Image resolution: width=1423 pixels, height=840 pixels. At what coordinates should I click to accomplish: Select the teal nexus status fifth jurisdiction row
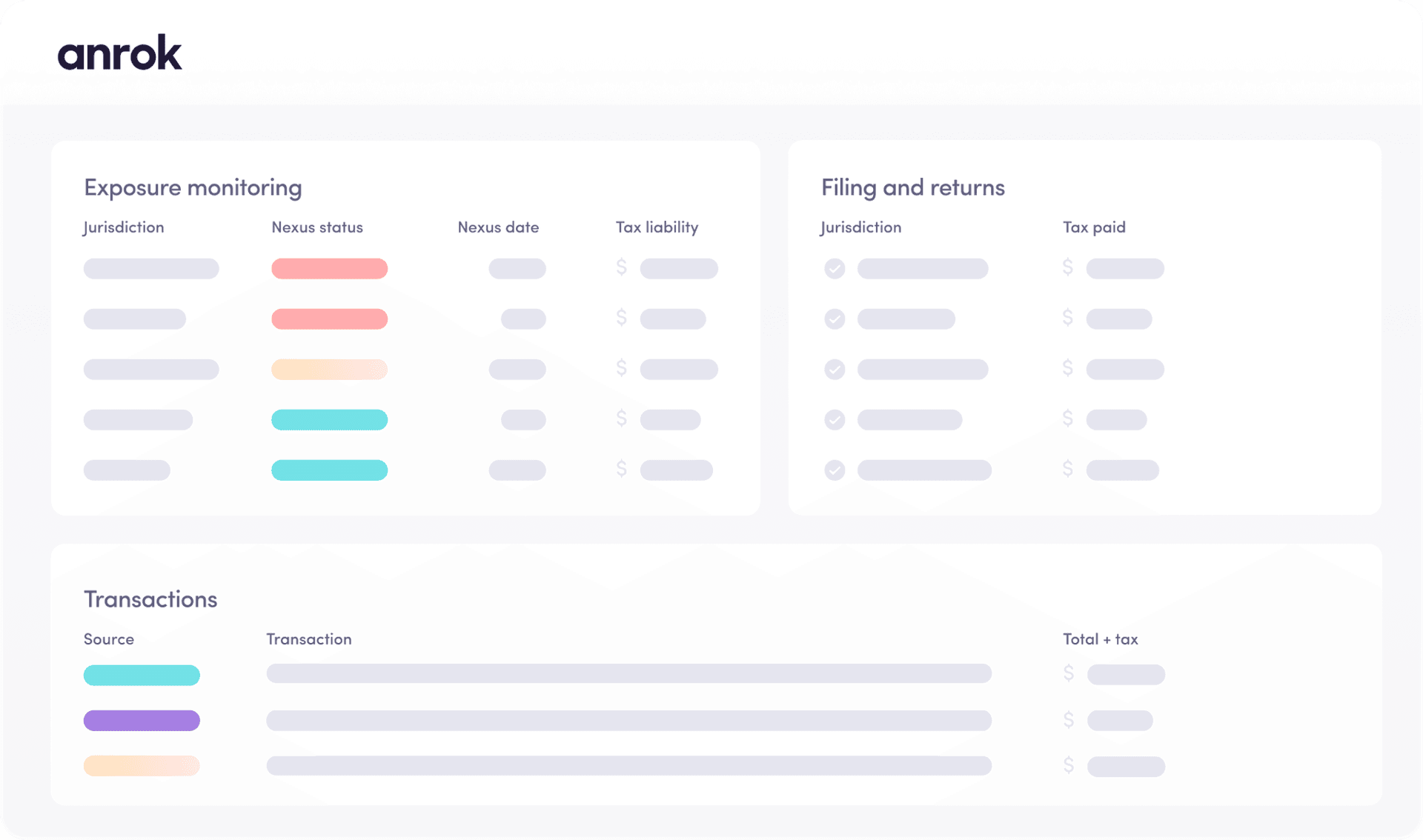[x=328, y=468]
